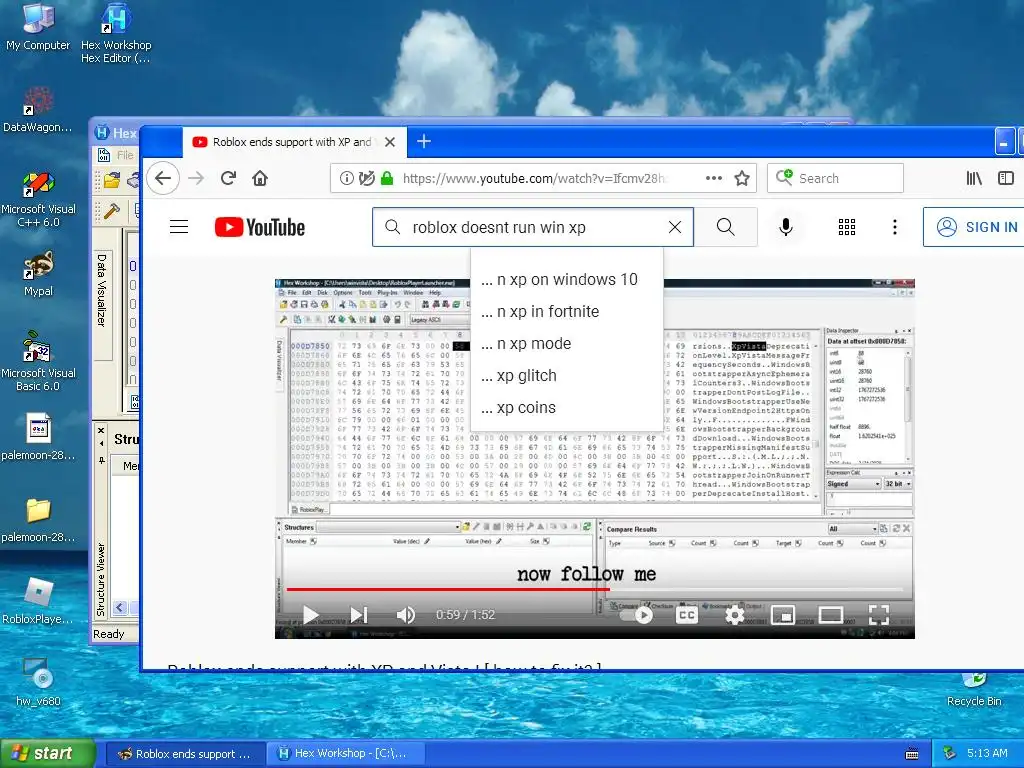Toggle browser sidebar icon
The image size is (1024, 768).
coord(1006,178)
